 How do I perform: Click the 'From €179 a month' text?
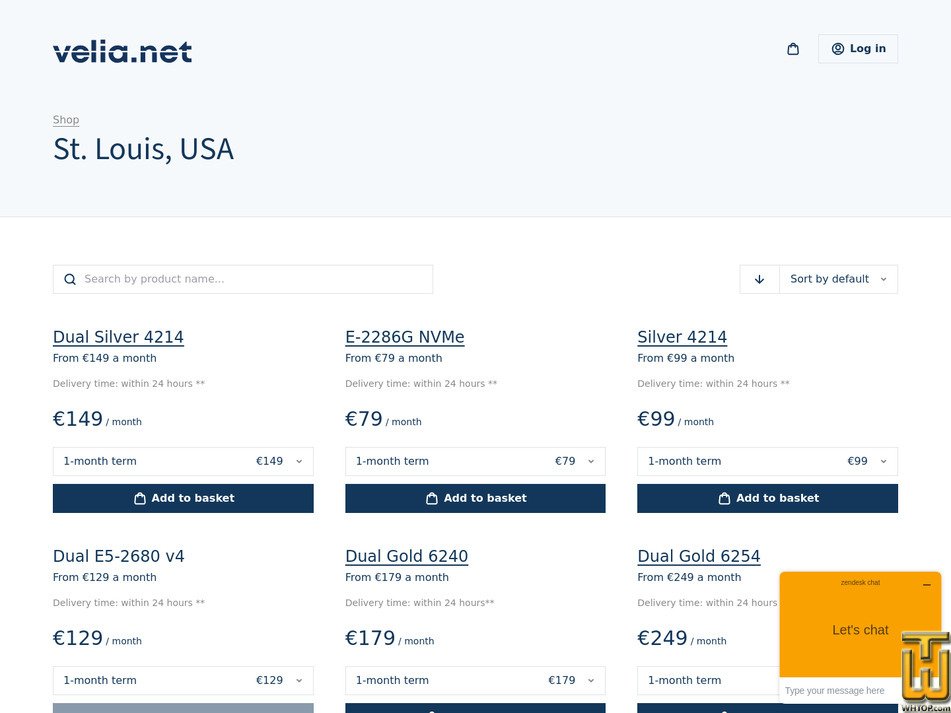pyautogui.click(x=397, y=578)
